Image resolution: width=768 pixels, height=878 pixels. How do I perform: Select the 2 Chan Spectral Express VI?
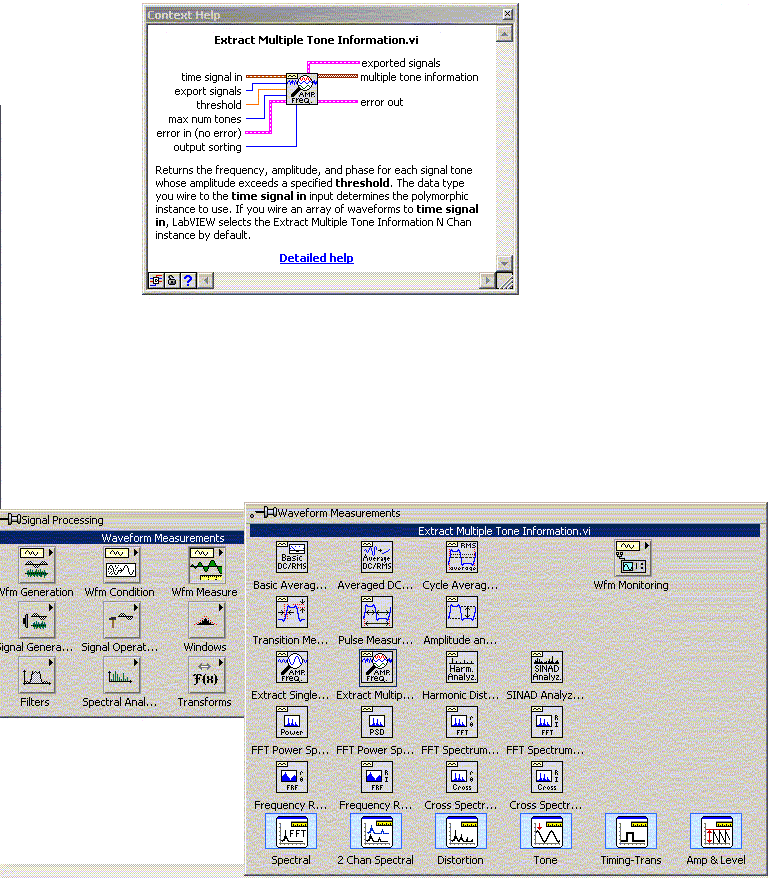pos(376,831)
